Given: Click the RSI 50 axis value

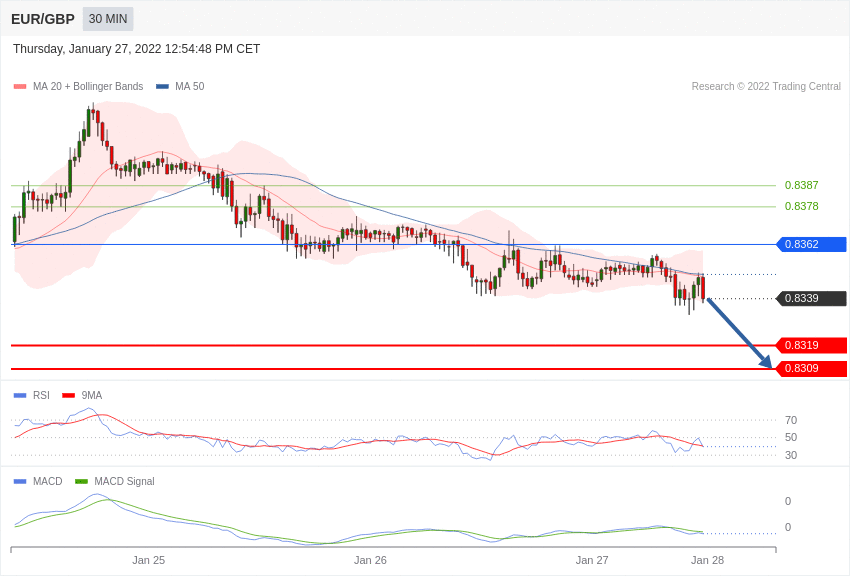Looking at the screenshot, I should coord(791,437).
